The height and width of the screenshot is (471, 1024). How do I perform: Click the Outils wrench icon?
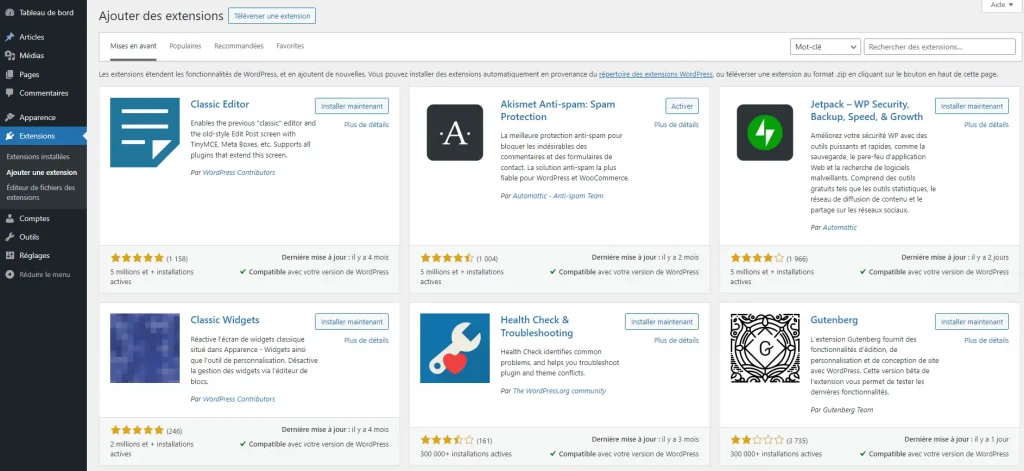10,237
